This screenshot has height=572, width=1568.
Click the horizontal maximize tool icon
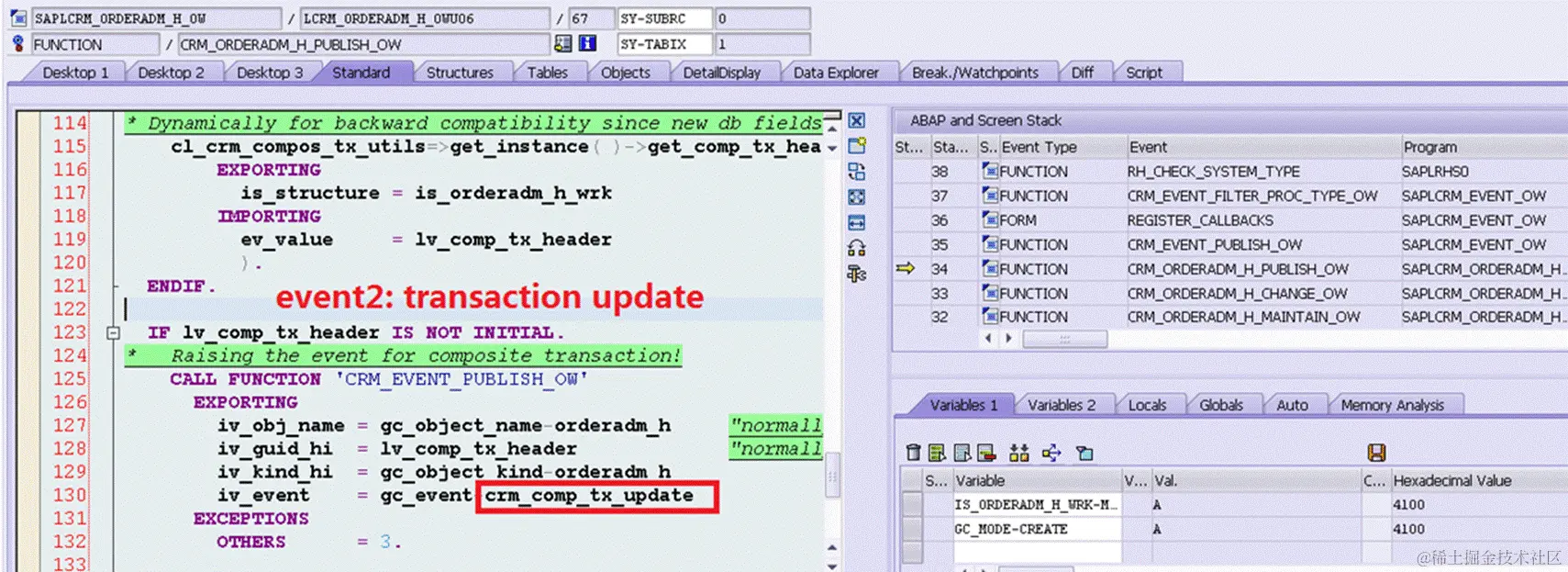[856, 222]
